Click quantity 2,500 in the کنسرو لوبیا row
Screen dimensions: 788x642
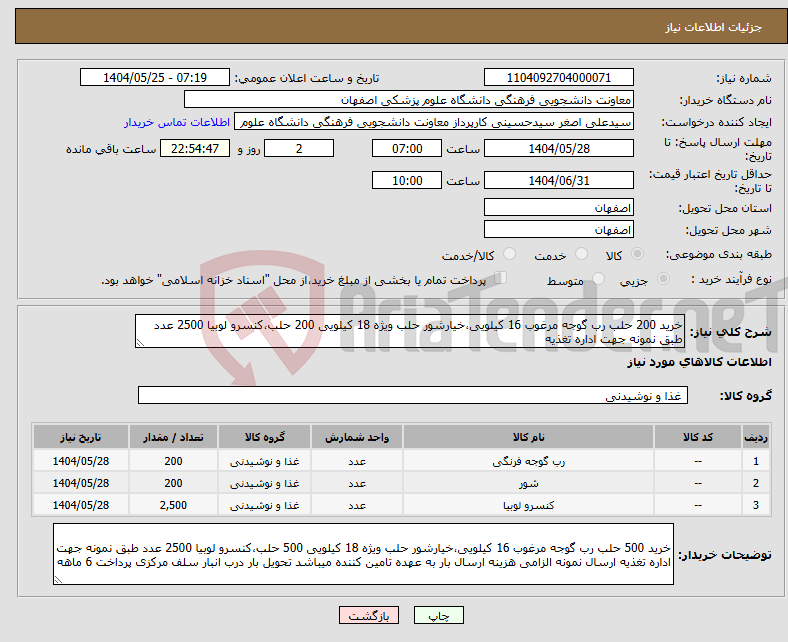coord(173,505)
